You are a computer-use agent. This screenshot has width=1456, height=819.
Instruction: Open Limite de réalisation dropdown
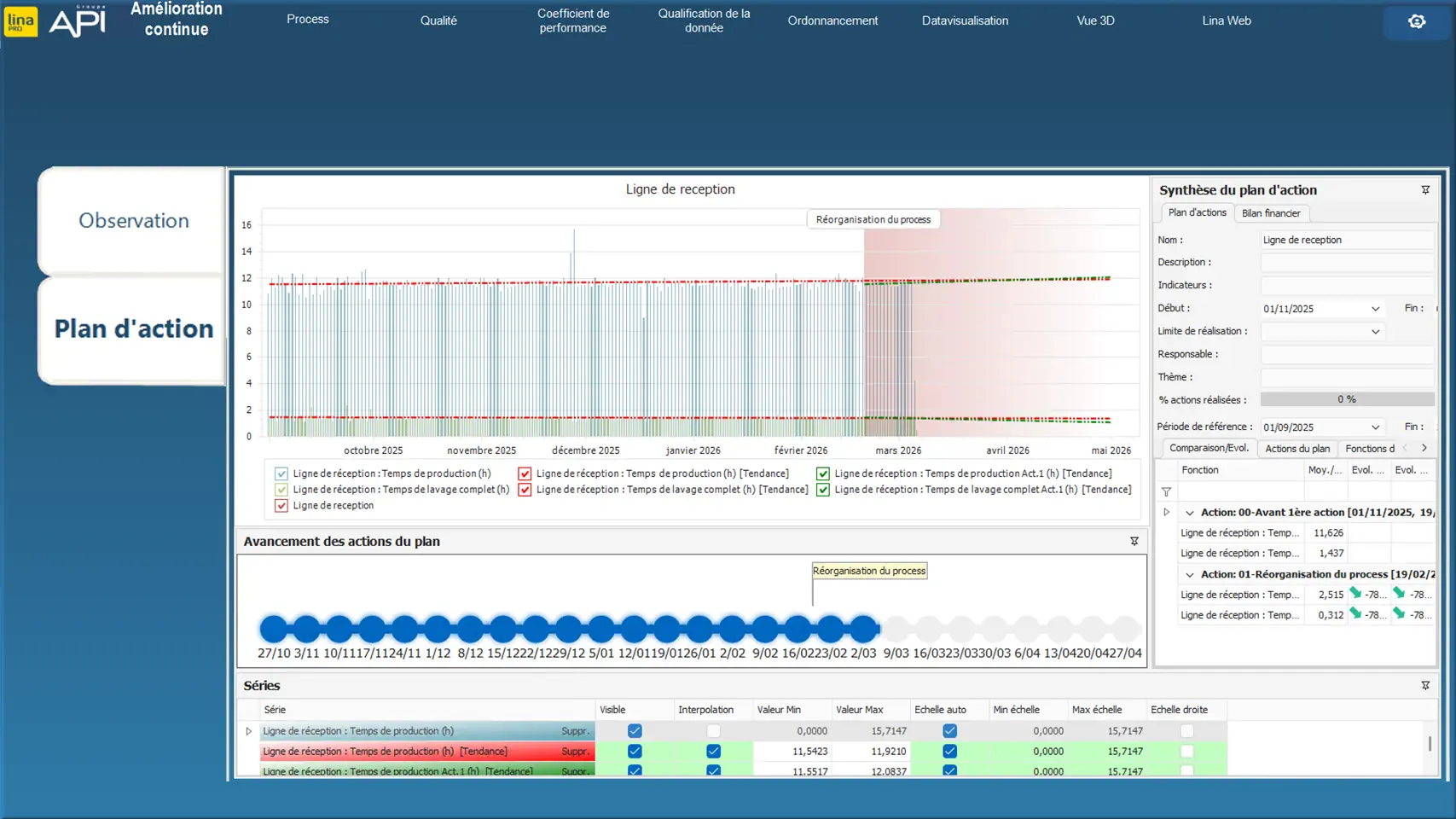[1375, 332]
